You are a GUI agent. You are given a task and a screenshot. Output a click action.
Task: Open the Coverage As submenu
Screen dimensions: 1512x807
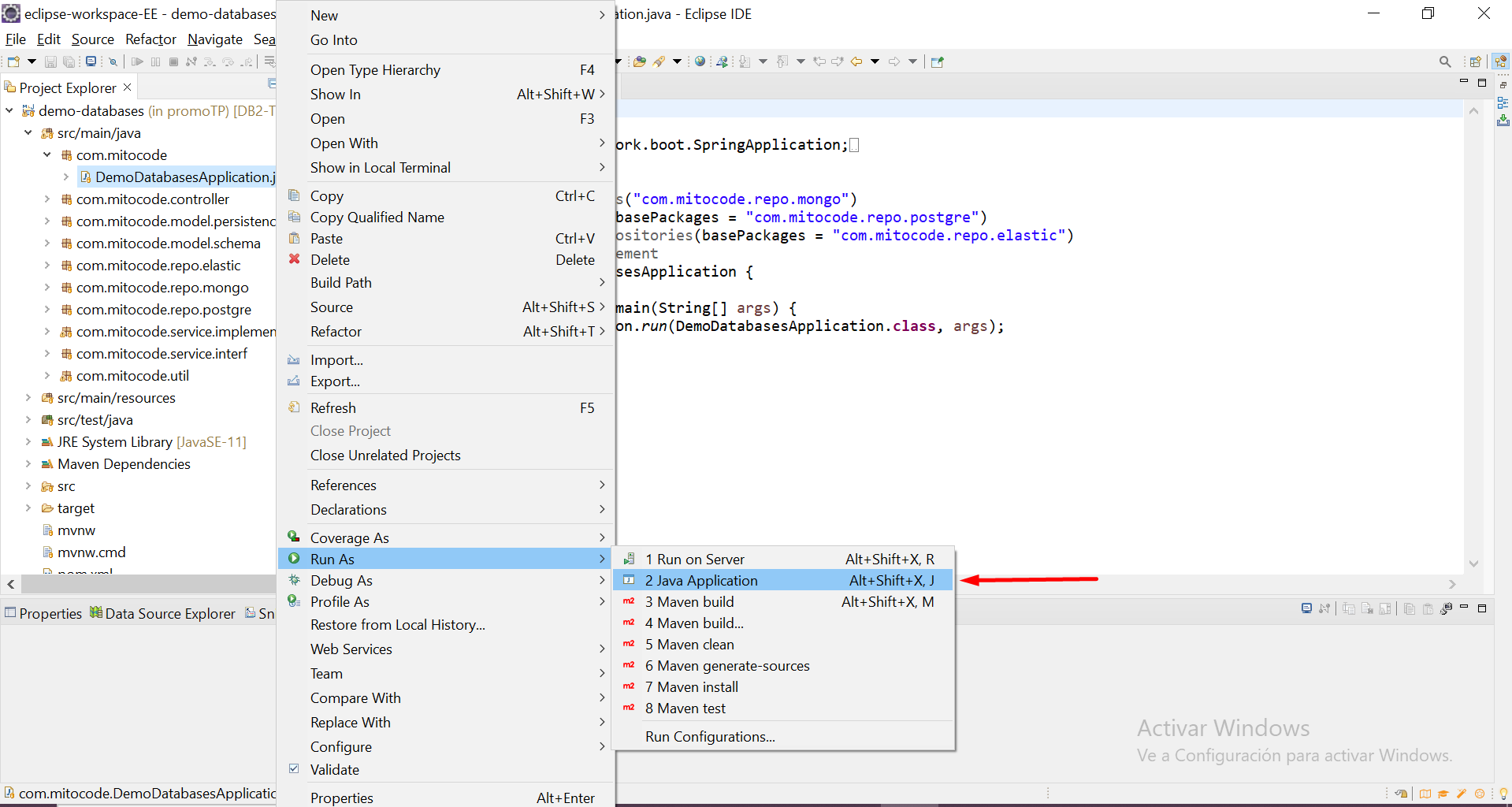pyautogui.click(x=445, y=537)
